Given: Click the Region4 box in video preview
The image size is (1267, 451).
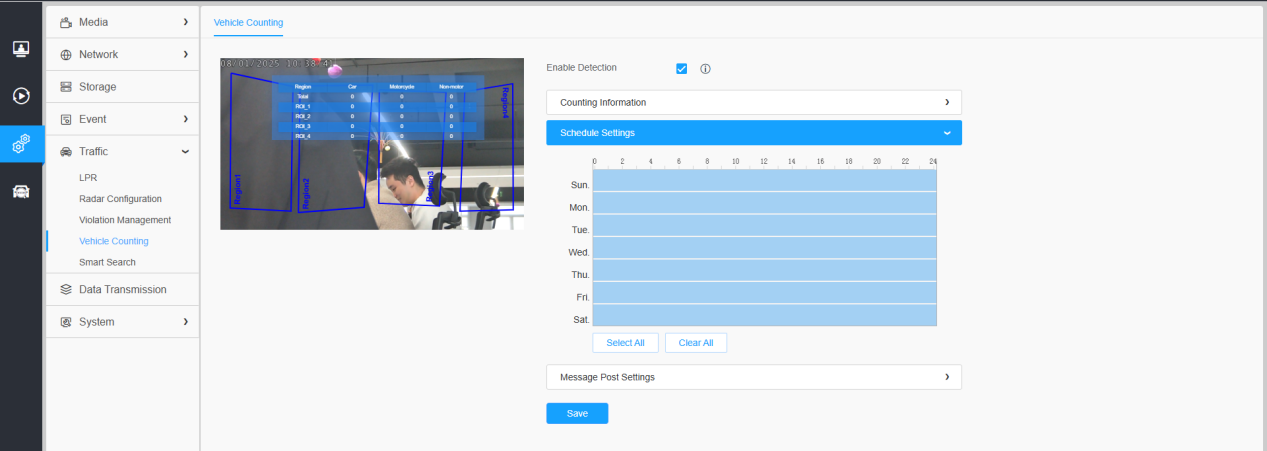Looking at the screenshot, I should tap(487, 146).
